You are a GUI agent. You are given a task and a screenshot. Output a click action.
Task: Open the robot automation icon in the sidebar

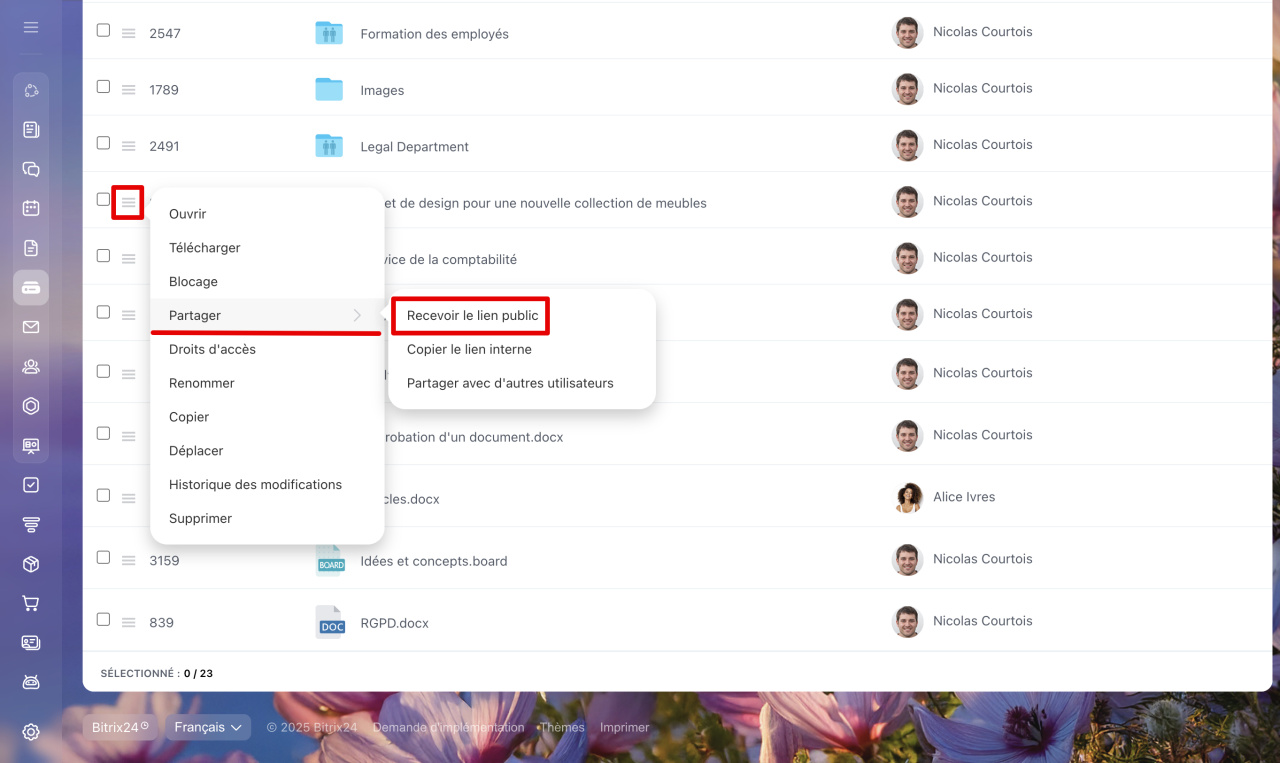31,682
